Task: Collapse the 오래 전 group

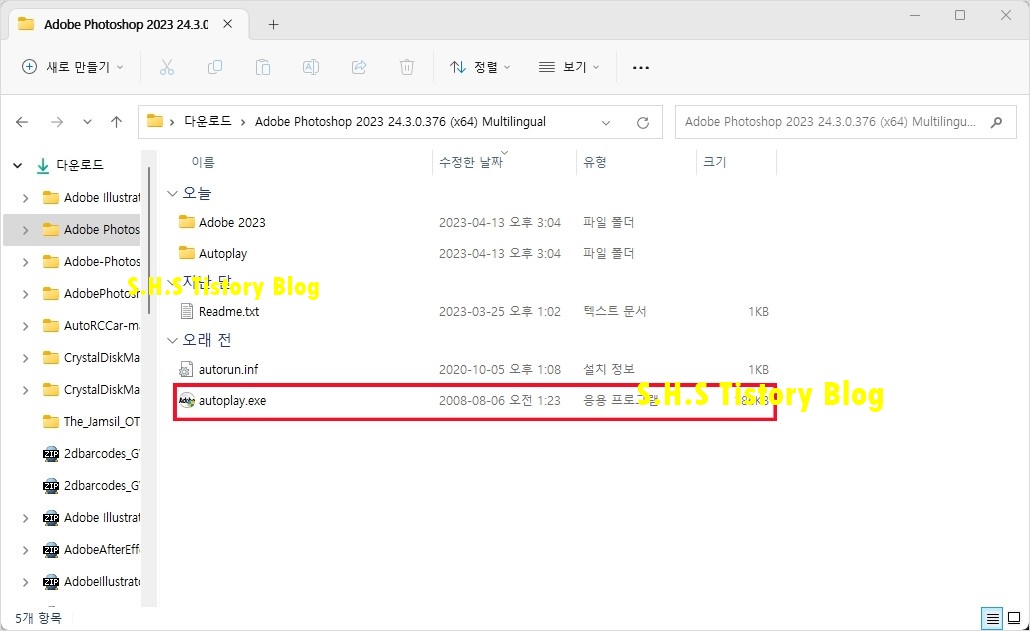Action: (172, 340)
